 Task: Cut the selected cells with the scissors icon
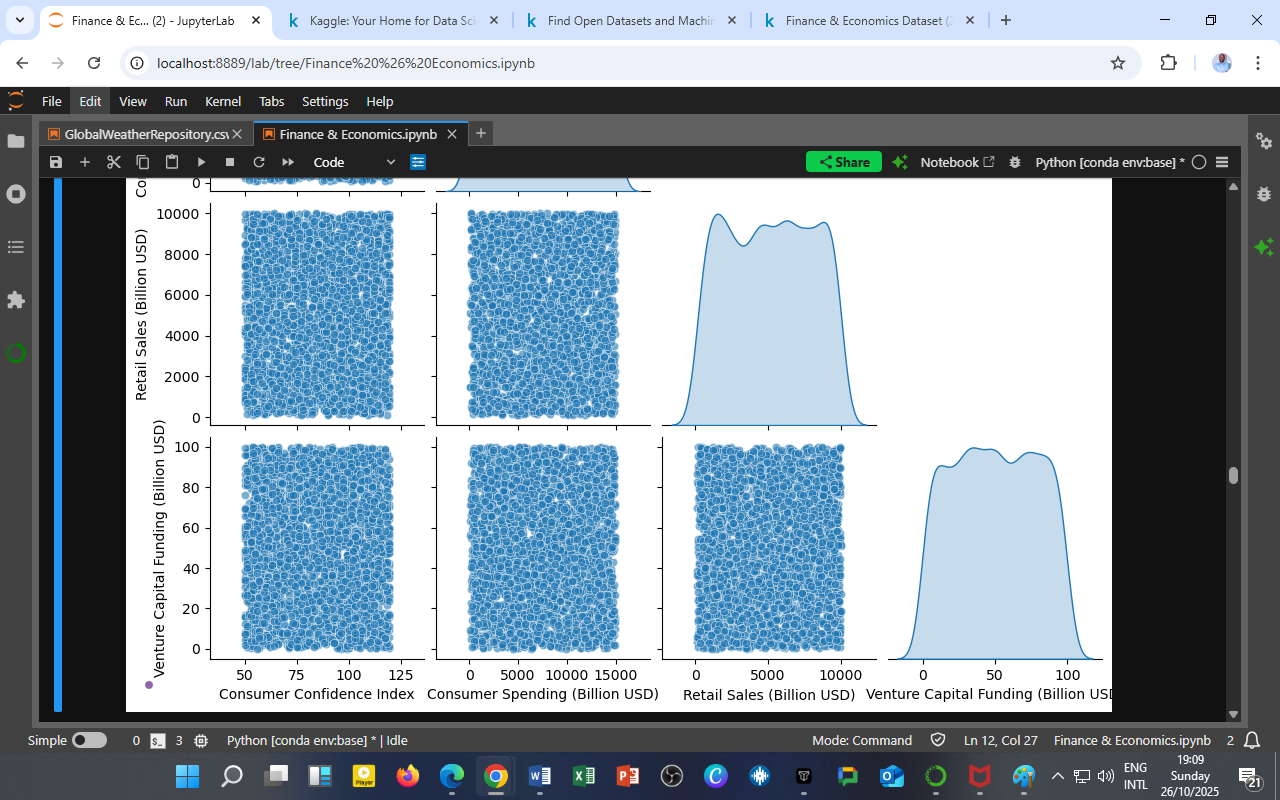click(113, 161)
